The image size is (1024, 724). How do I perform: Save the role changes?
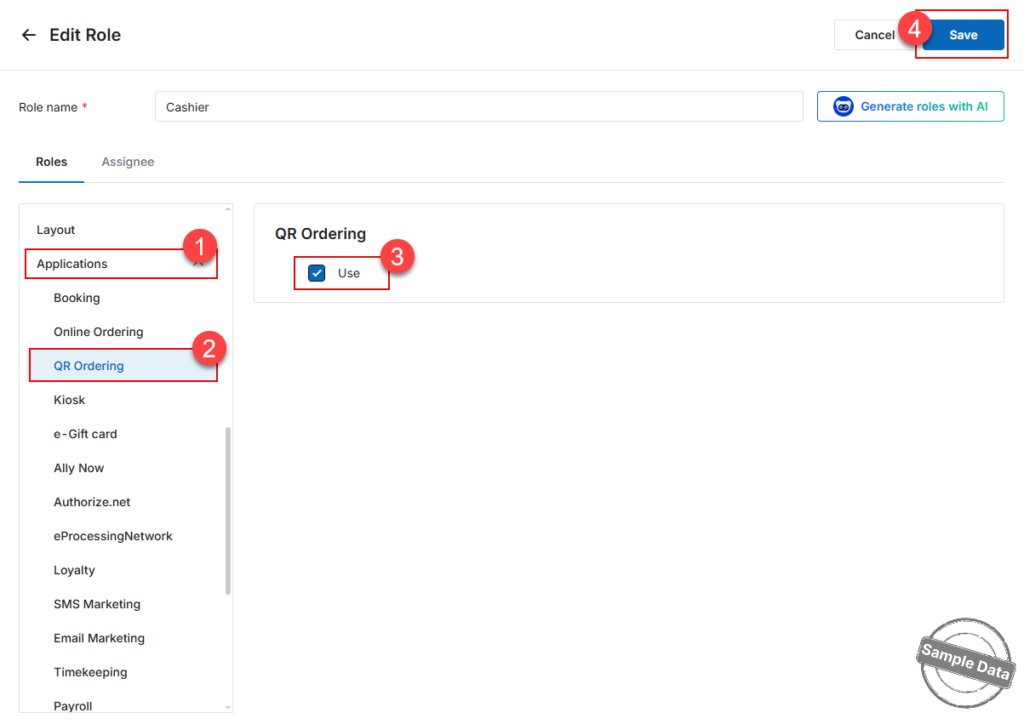pyautogui.click(x=963, y=35)
